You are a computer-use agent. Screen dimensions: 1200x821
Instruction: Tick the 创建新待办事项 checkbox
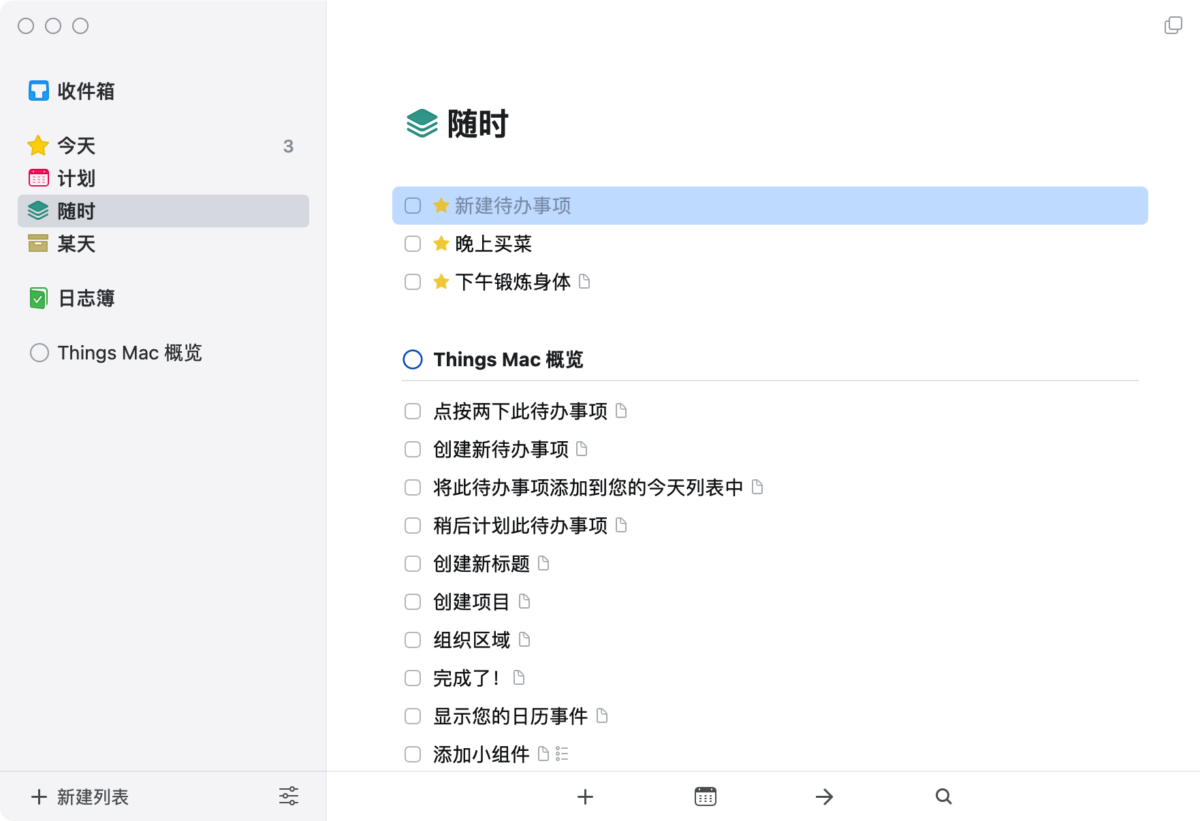click(x=412, y=449)
